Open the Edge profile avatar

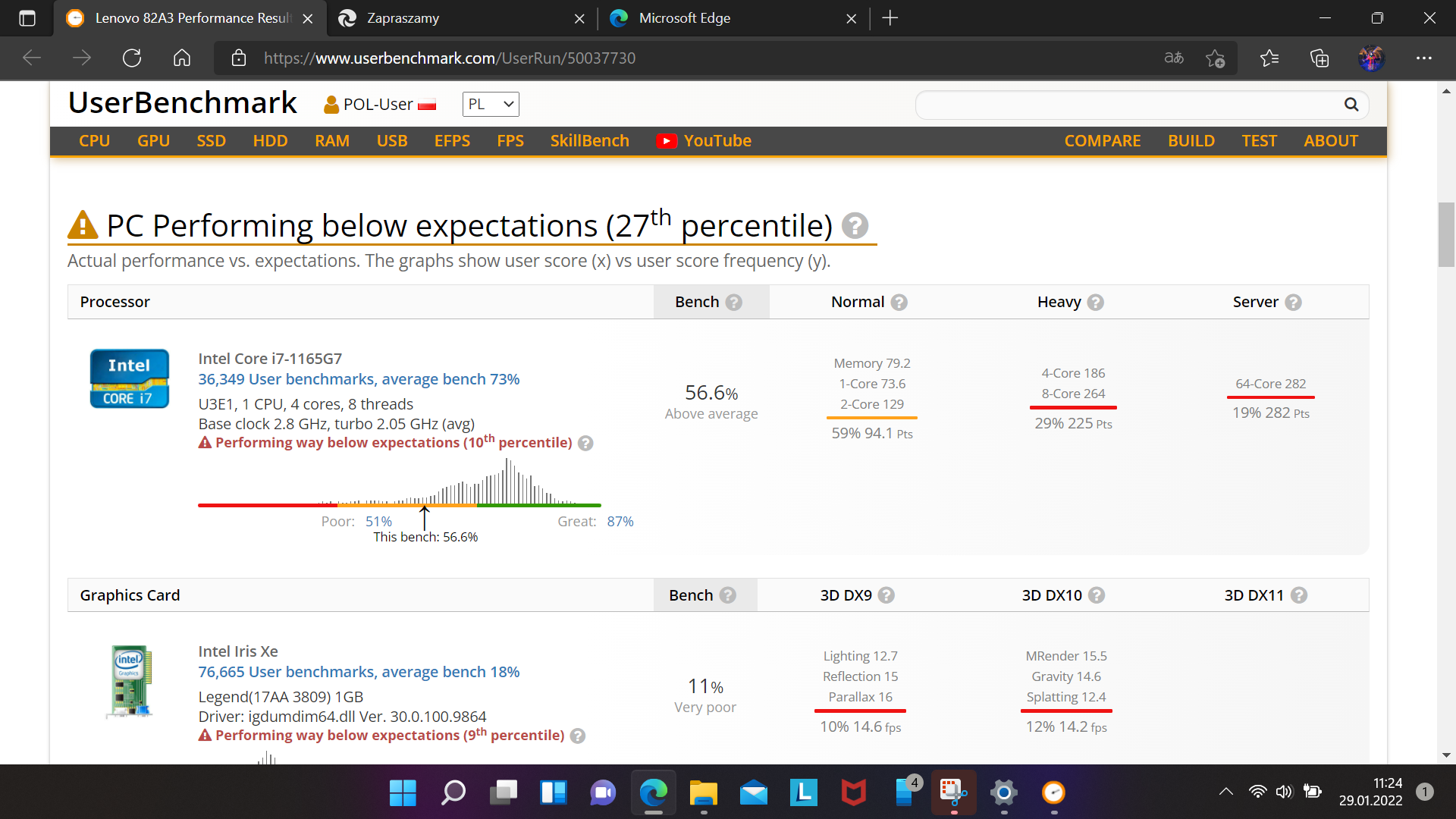[x=1371, y=58]
